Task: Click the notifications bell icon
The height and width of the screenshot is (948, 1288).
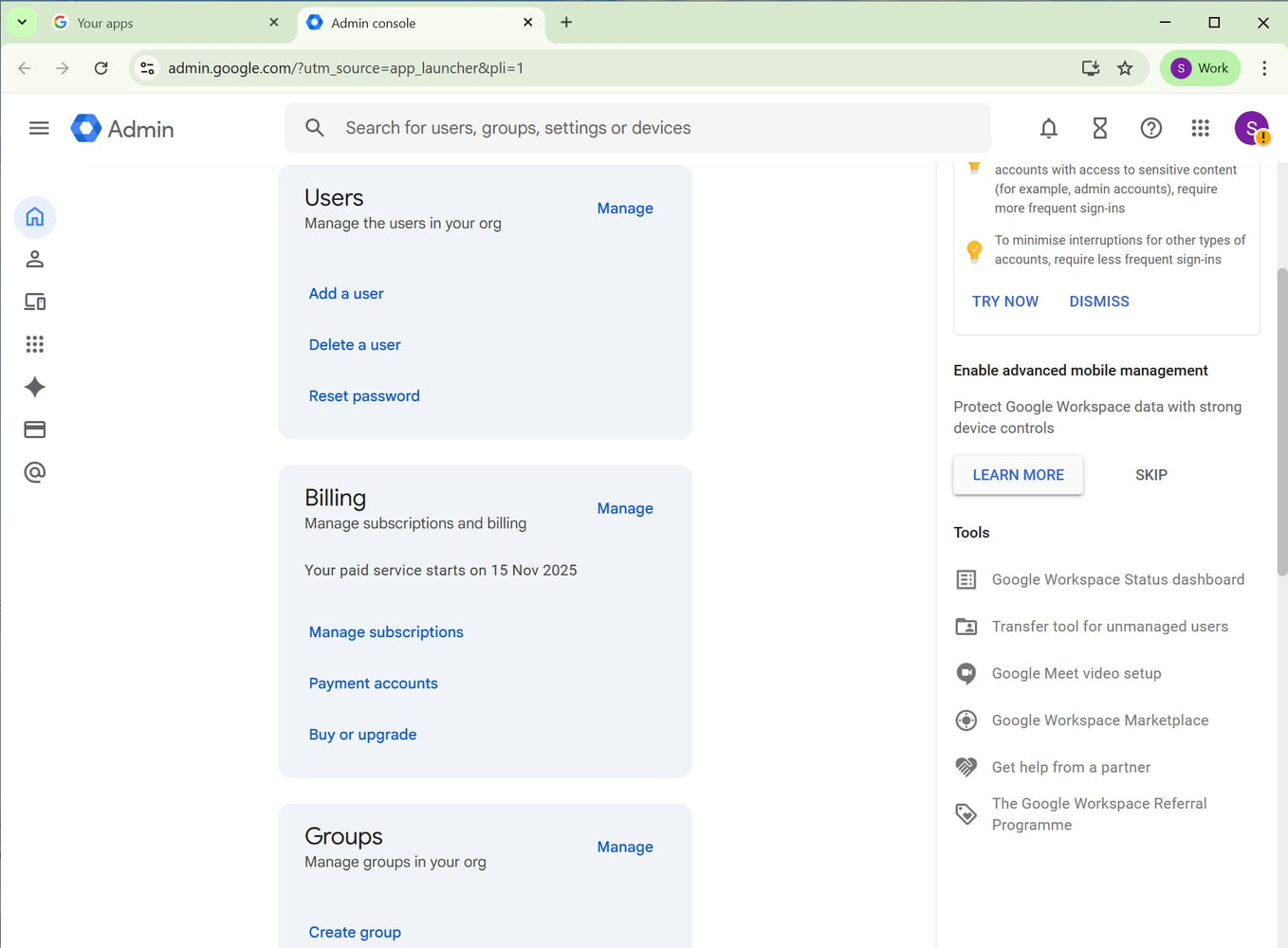Action: [x=1049, y=128]
